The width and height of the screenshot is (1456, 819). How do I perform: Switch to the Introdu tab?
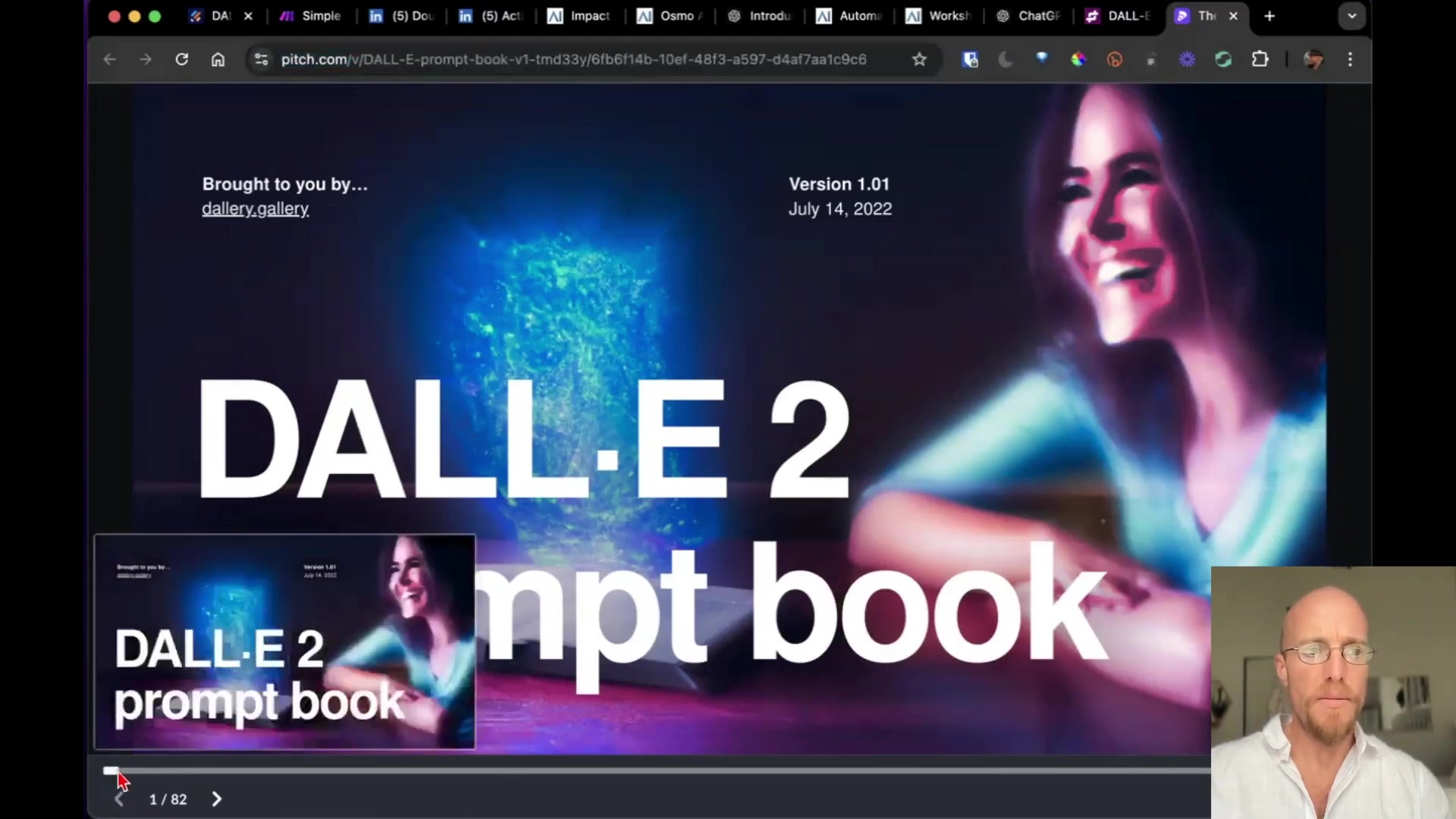coord(759,16)
